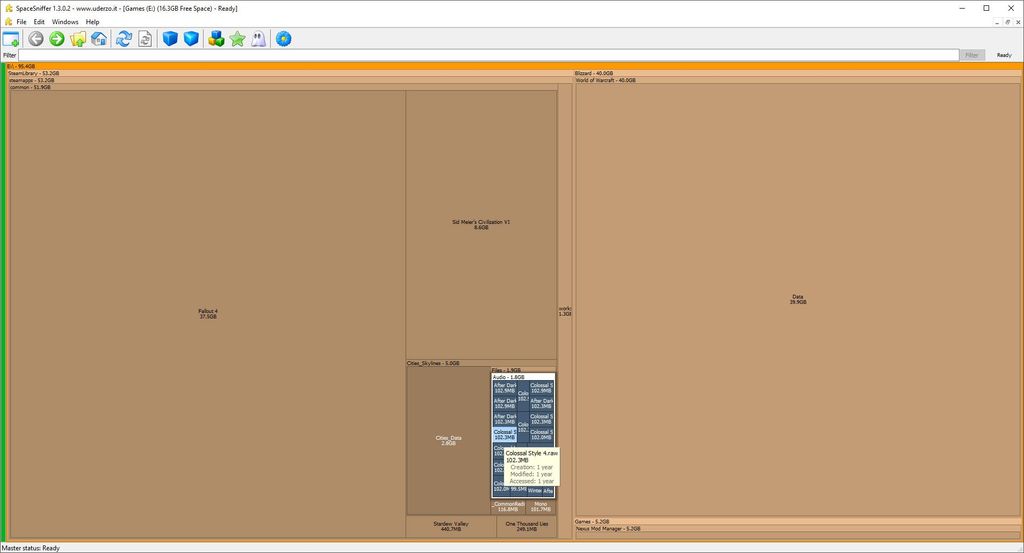Go up one folder level
Screen dimensions: 1024x553
click(78, 39)
